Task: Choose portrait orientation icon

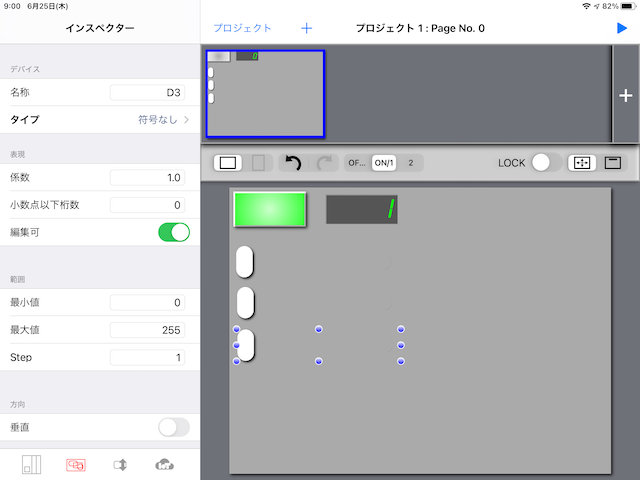Action: click(258, 163)
